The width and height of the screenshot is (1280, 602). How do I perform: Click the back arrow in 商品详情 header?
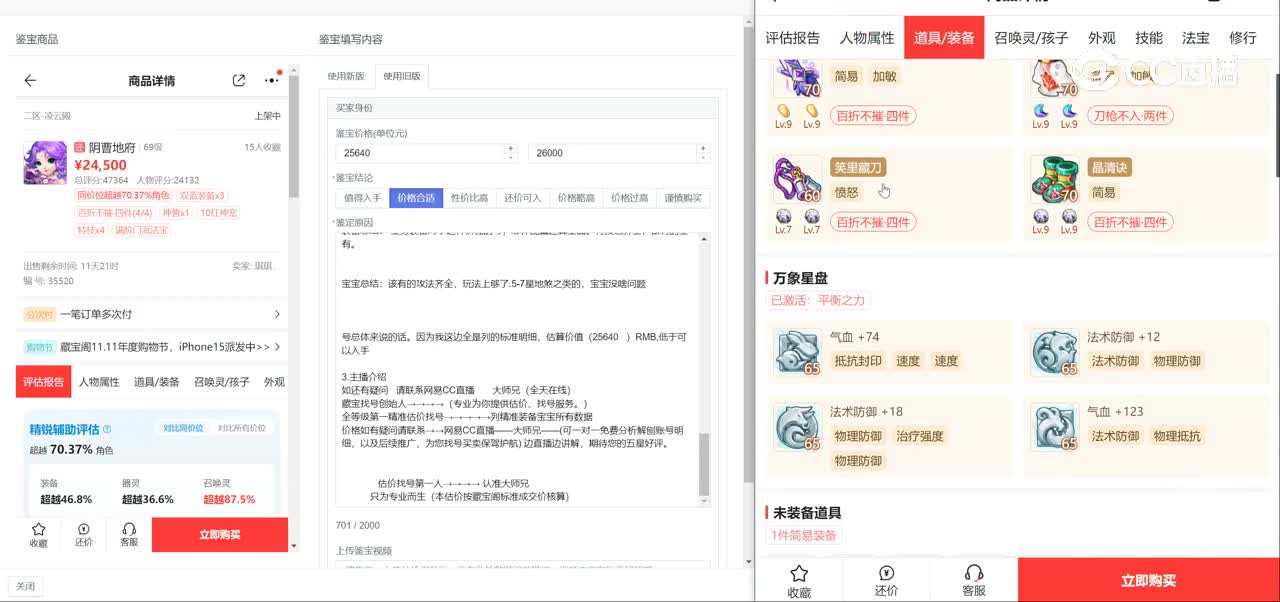30,81
